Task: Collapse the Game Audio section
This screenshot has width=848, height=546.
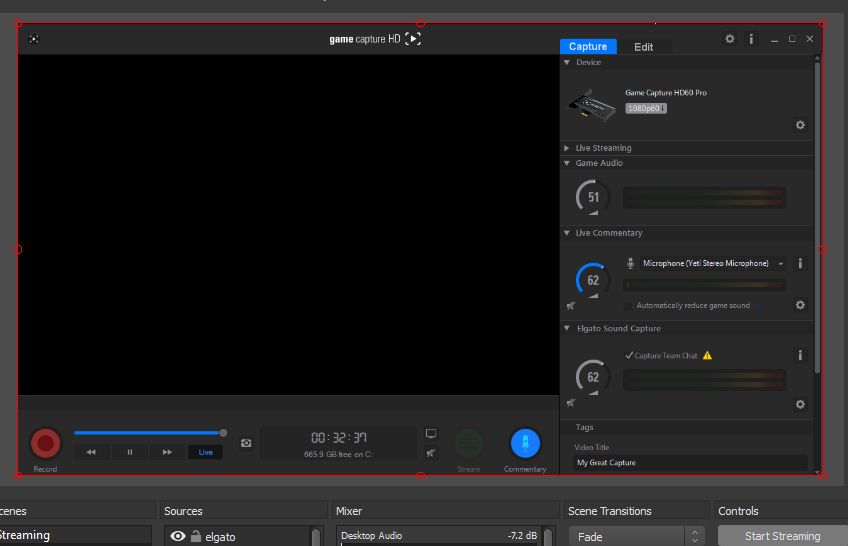Action: 567,163
